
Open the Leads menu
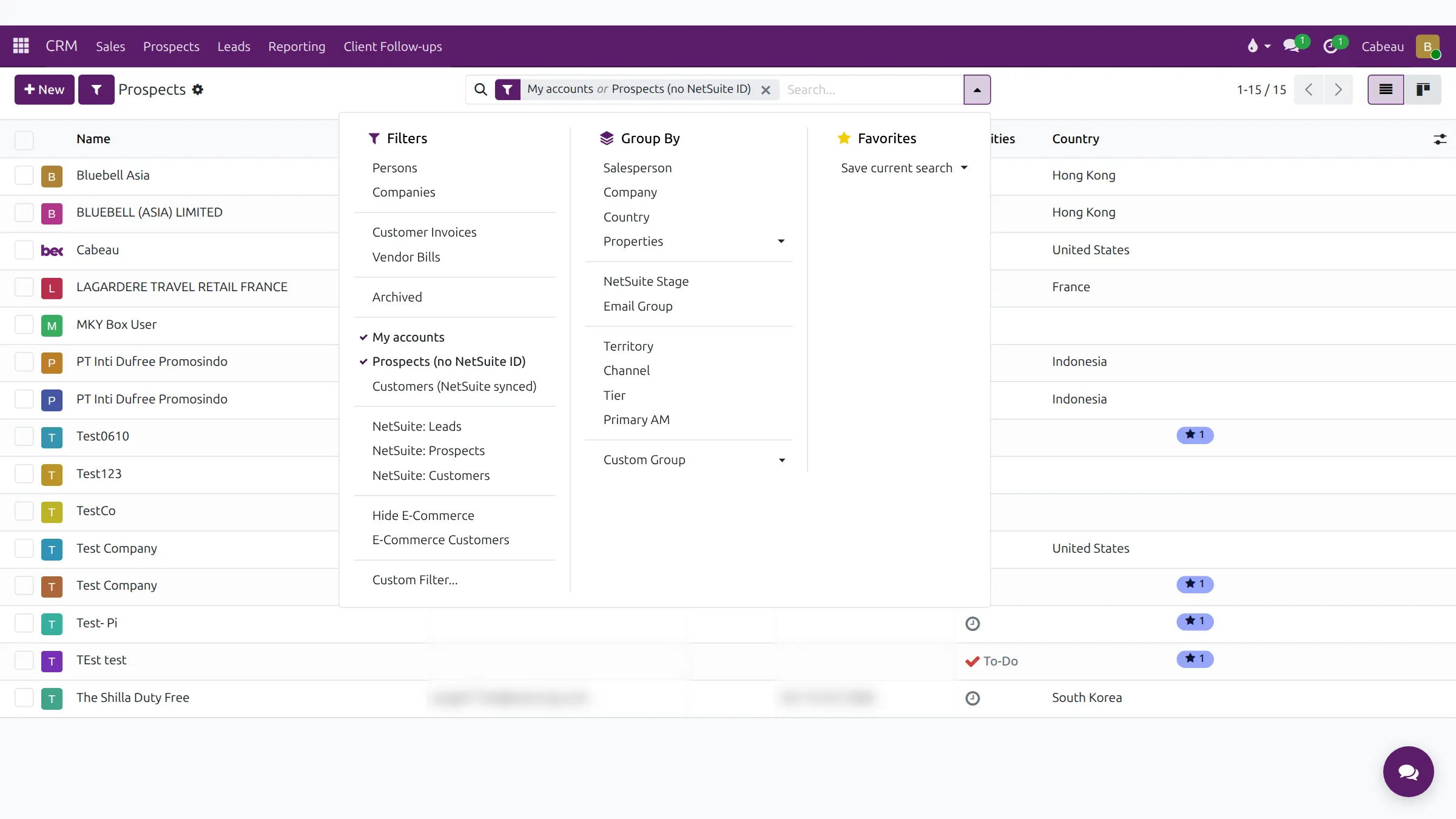(234, 46)
